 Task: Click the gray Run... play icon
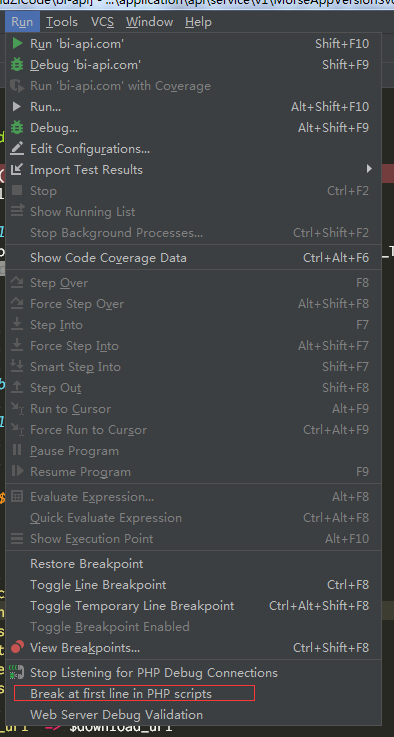17,107
